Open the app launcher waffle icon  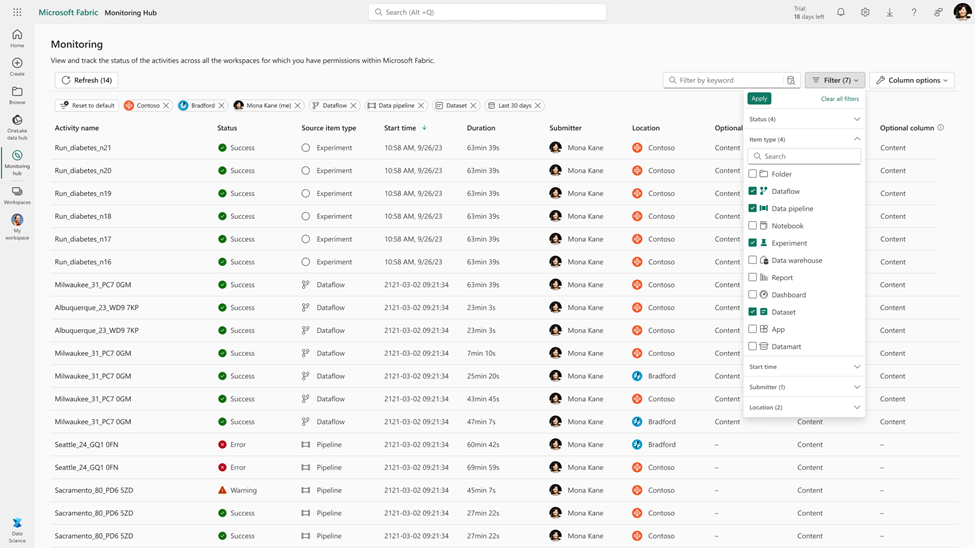point(17,12)
